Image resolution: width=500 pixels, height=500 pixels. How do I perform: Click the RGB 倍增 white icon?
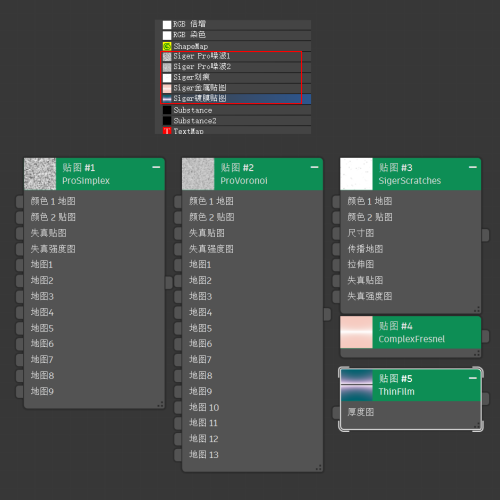(167, 25)
